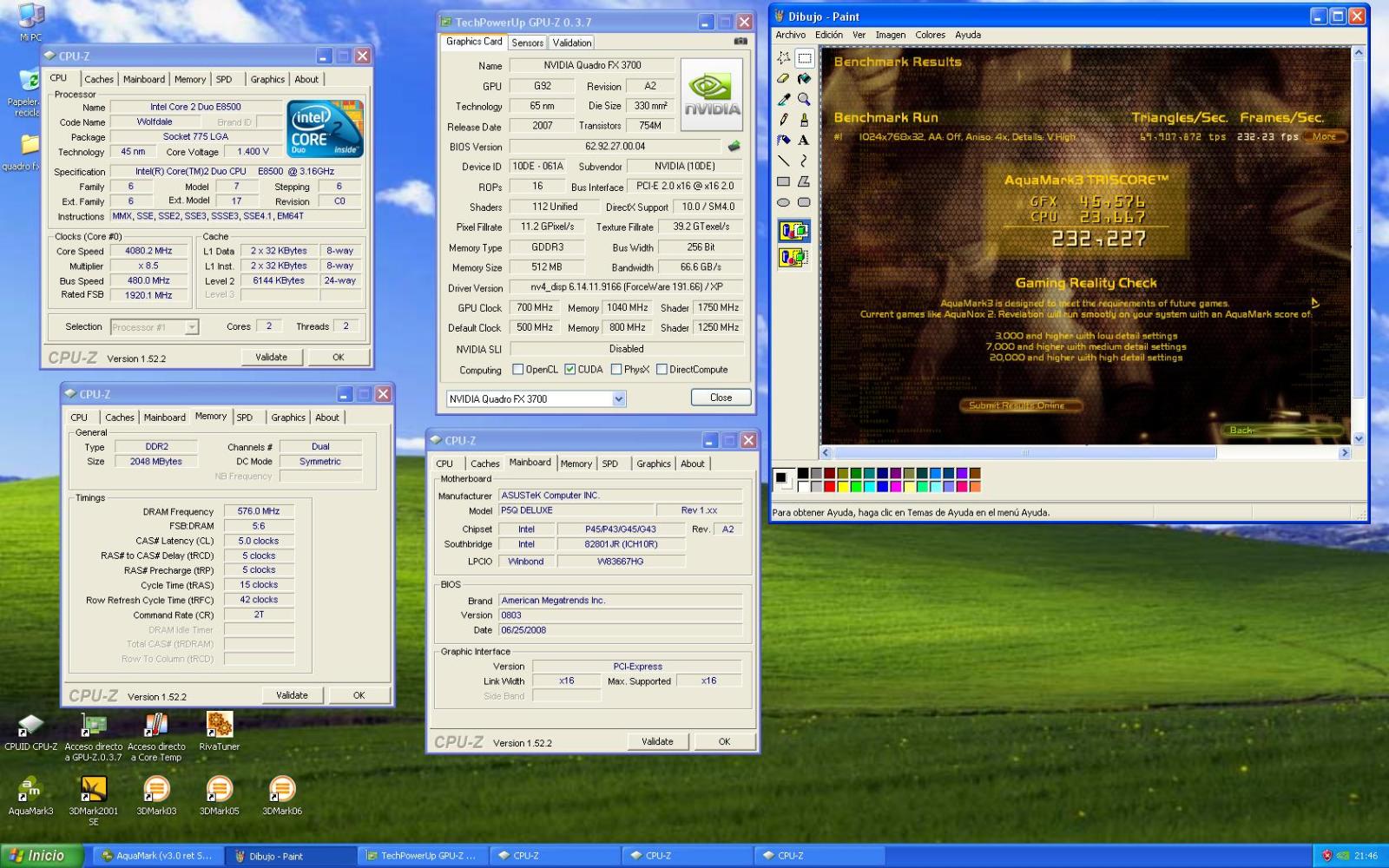This screenshot has height=868, width=1389.
Task: Pick the Line tool in Paint
Action: pos(784,161)
